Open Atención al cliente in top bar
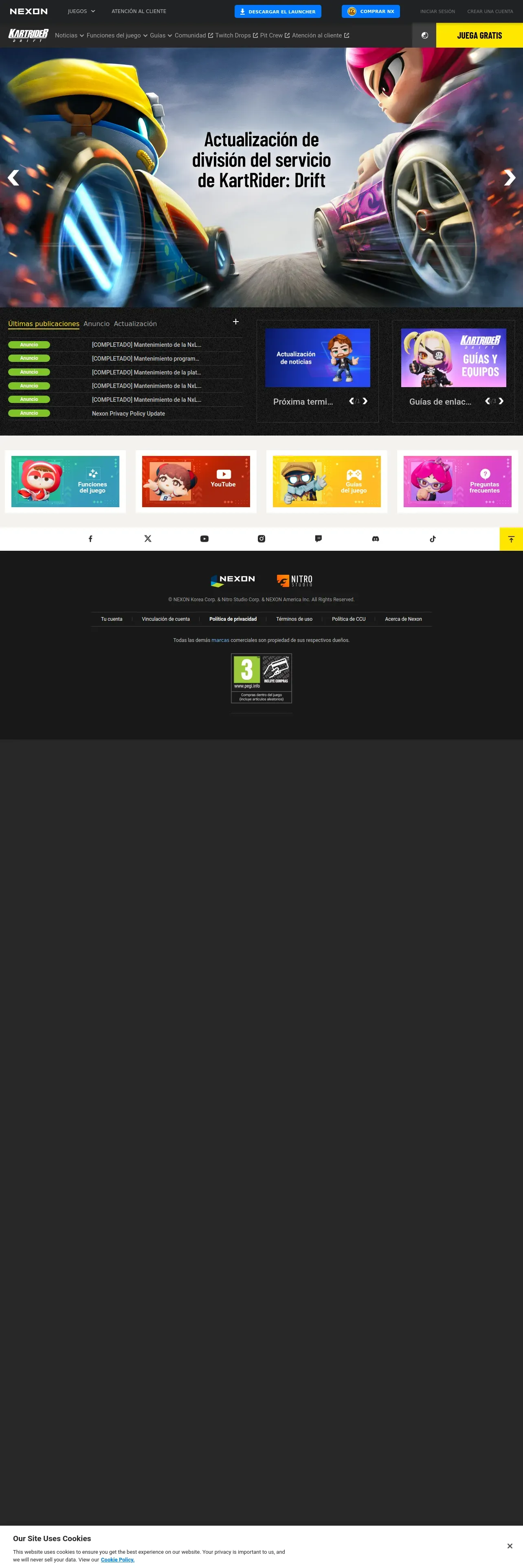 coord(139,11)
